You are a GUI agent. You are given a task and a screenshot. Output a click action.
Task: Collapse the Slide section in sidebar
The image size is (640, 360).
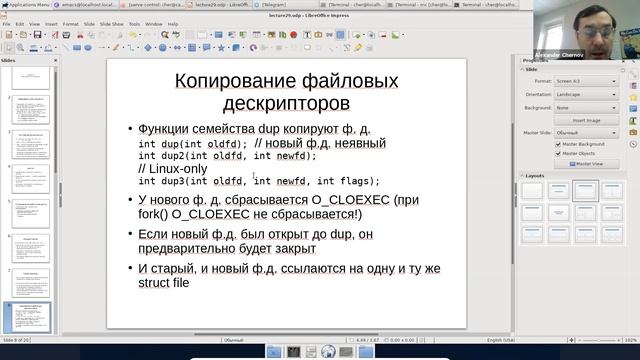tap(522, 69)
